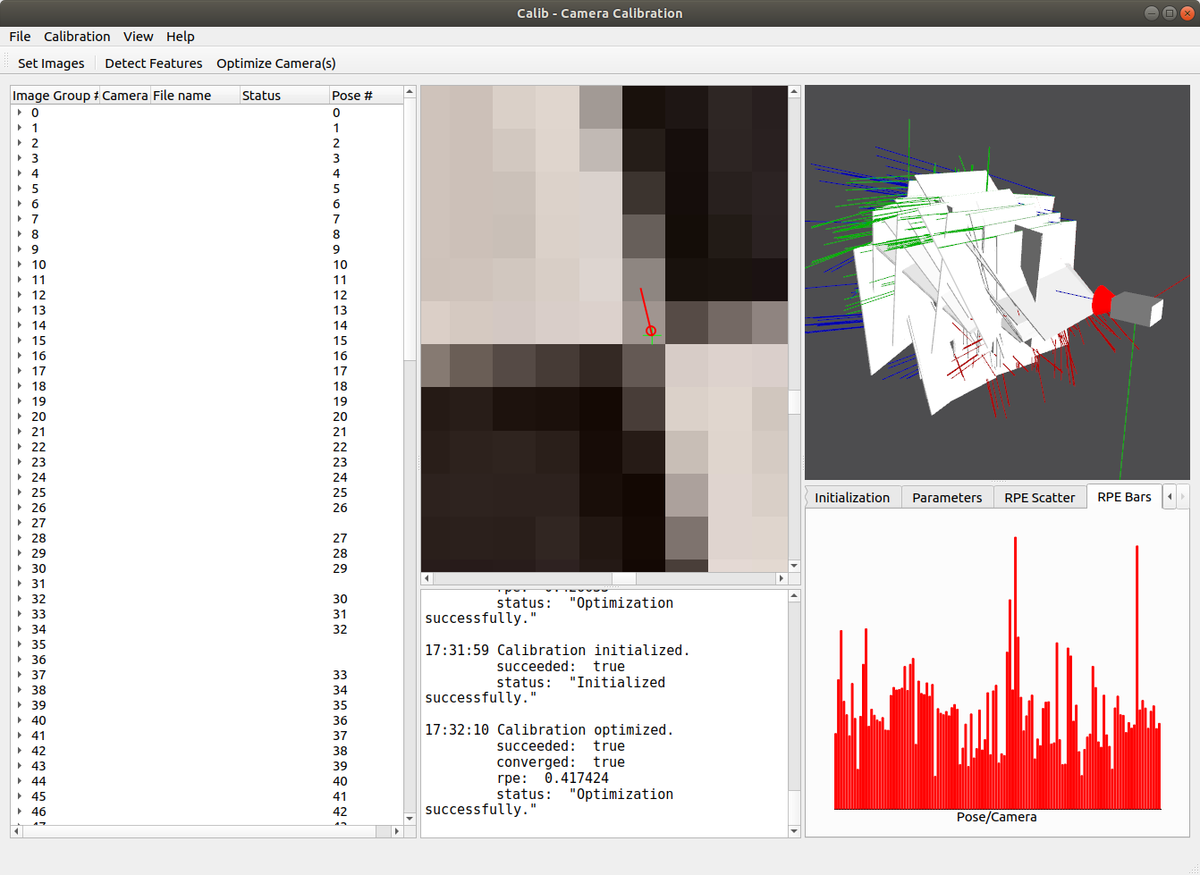
Task: Expand image group 46 in the list
Action: coord(19,812)
